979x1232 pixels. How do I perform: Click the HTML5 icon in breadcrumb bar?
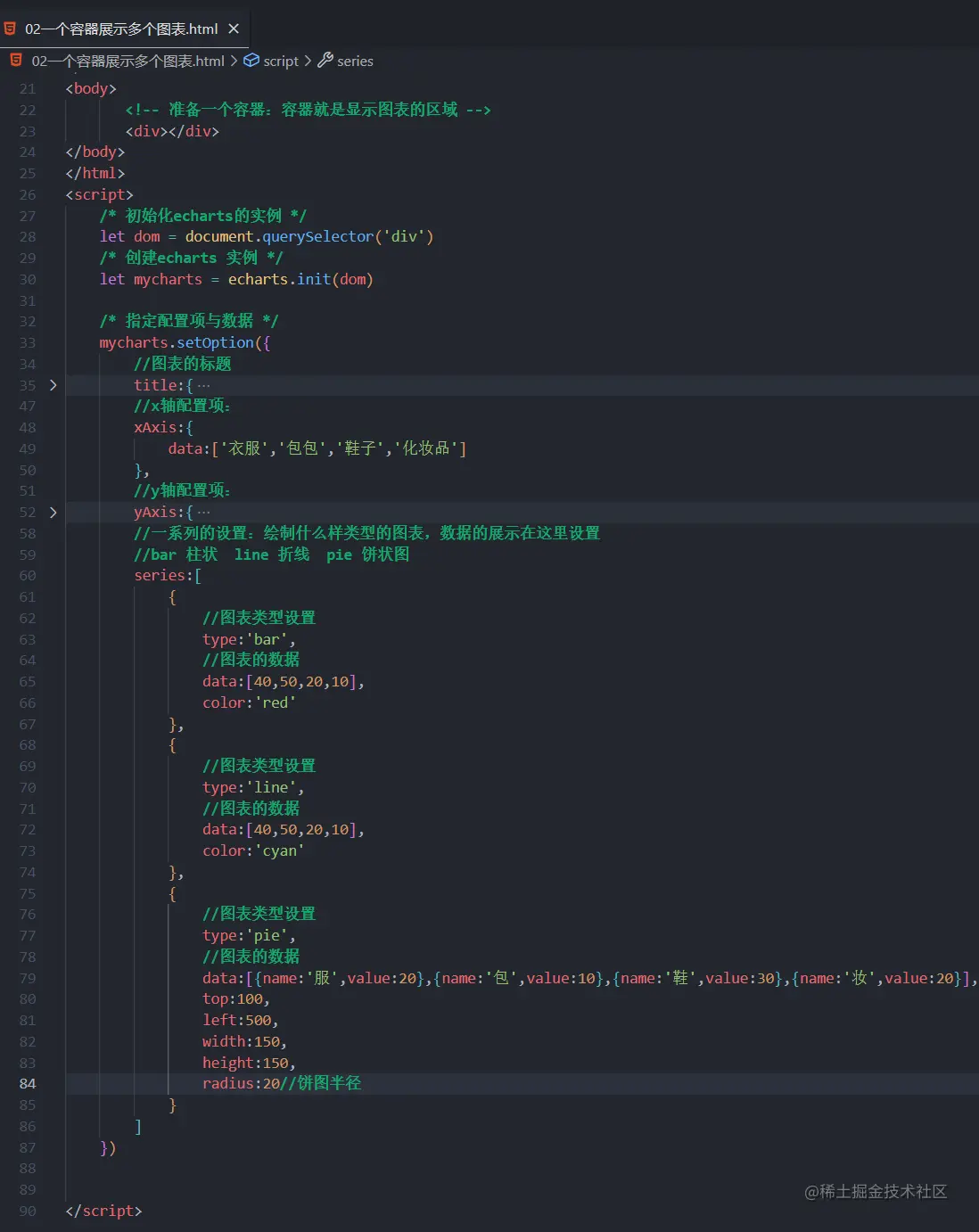(16, 61)
